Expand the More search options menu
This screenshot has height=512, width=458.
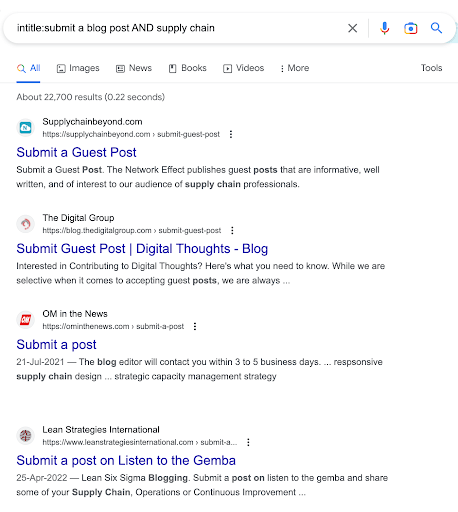(x=294, y=68)
